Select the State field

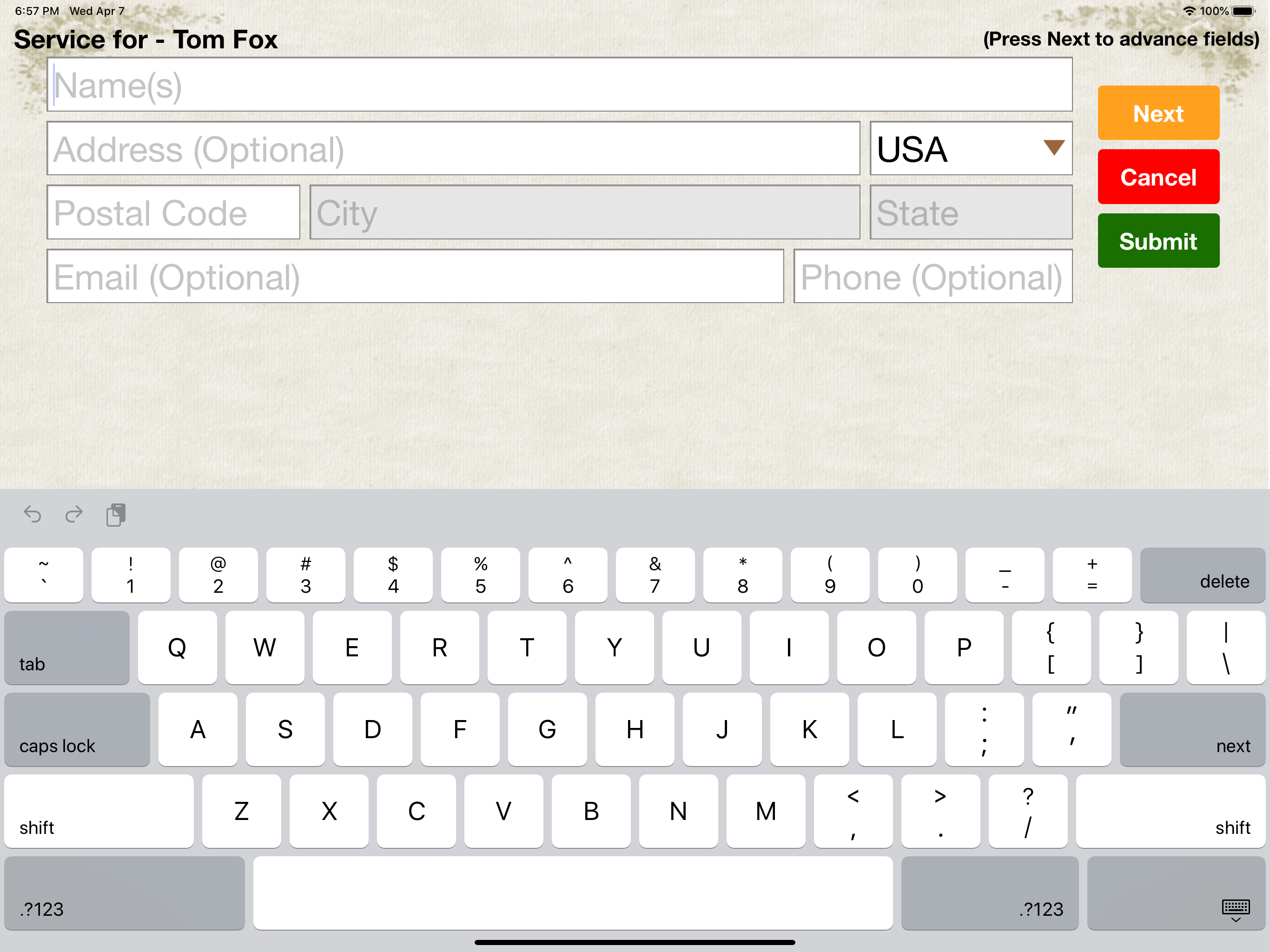[x=971, y=212]
